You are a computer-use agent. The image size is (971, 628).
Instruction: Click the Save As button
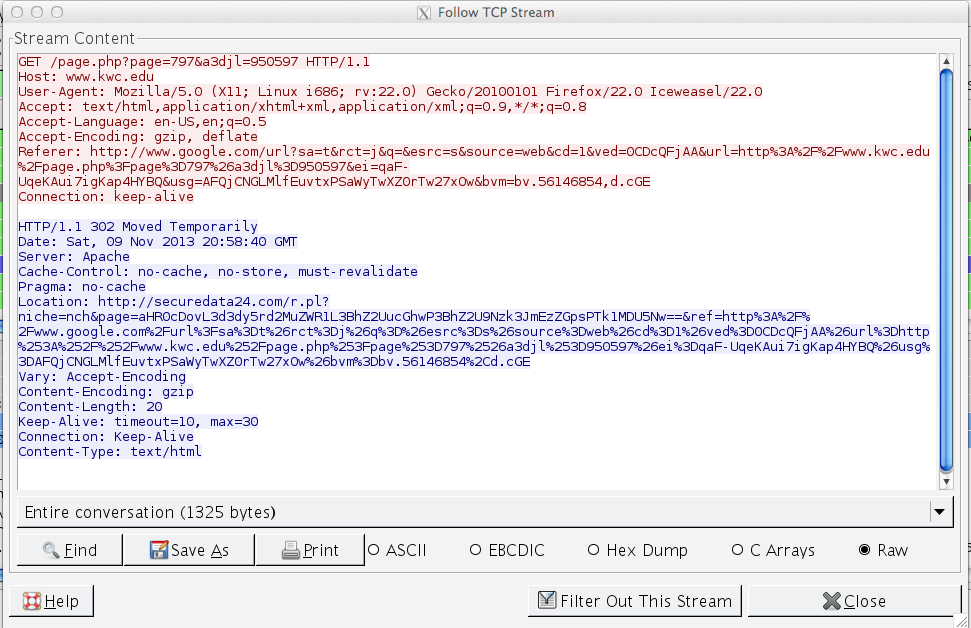[189, 550]
